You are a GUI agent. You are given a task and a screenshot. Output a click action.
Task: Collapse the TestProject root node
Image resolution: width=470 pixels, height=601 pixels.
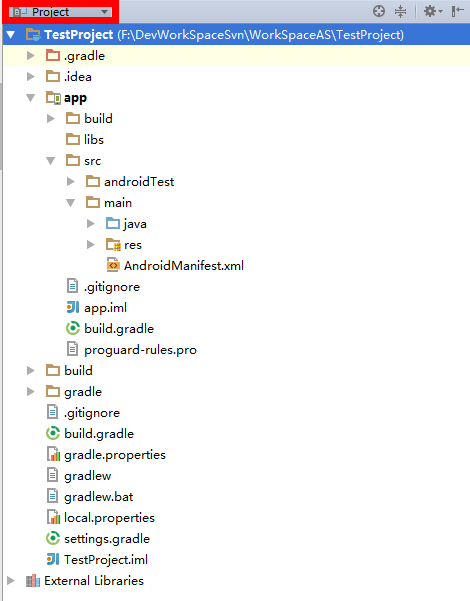click(x=11, y=35)
